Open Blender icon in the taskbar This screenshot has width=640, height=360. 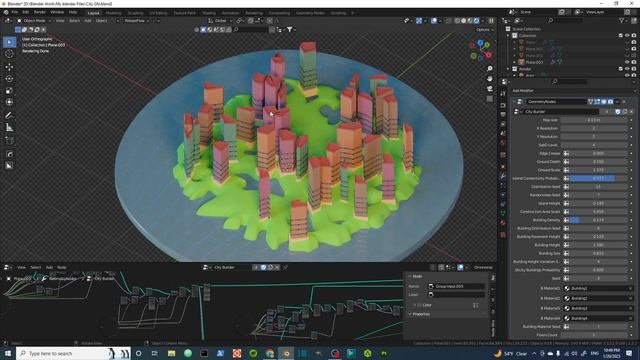click(x=286, y=353)
